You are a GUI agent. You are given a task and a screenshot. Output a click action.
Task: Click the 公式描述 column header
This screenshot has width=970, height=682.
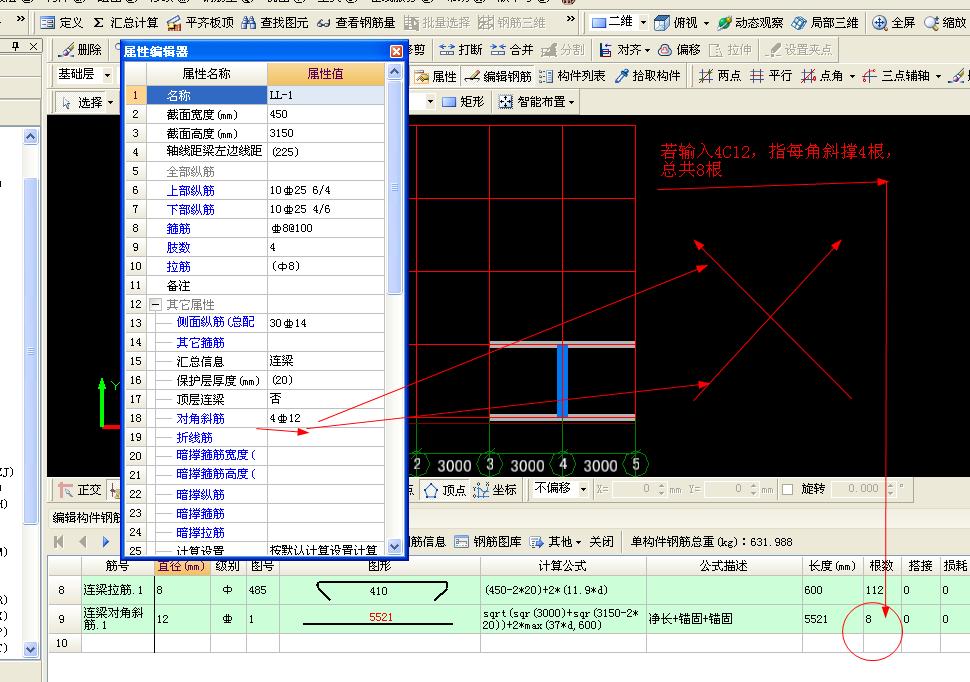point(724,566)
